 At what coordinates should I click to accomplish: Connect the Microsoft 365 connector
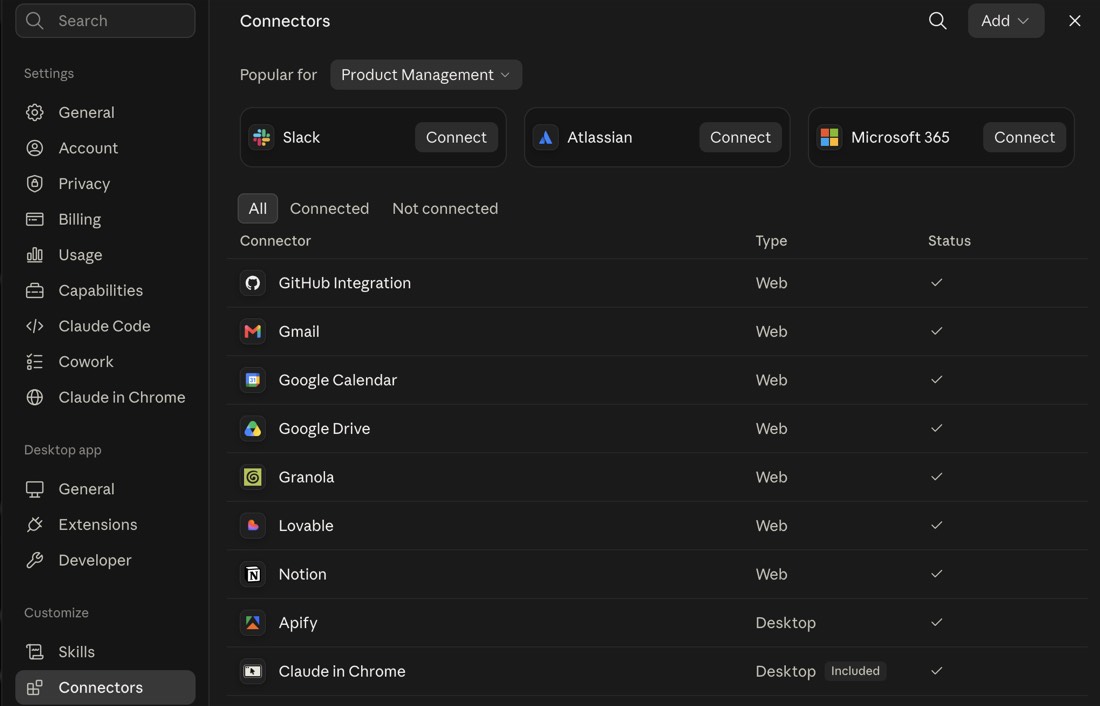pos(1024,137)
